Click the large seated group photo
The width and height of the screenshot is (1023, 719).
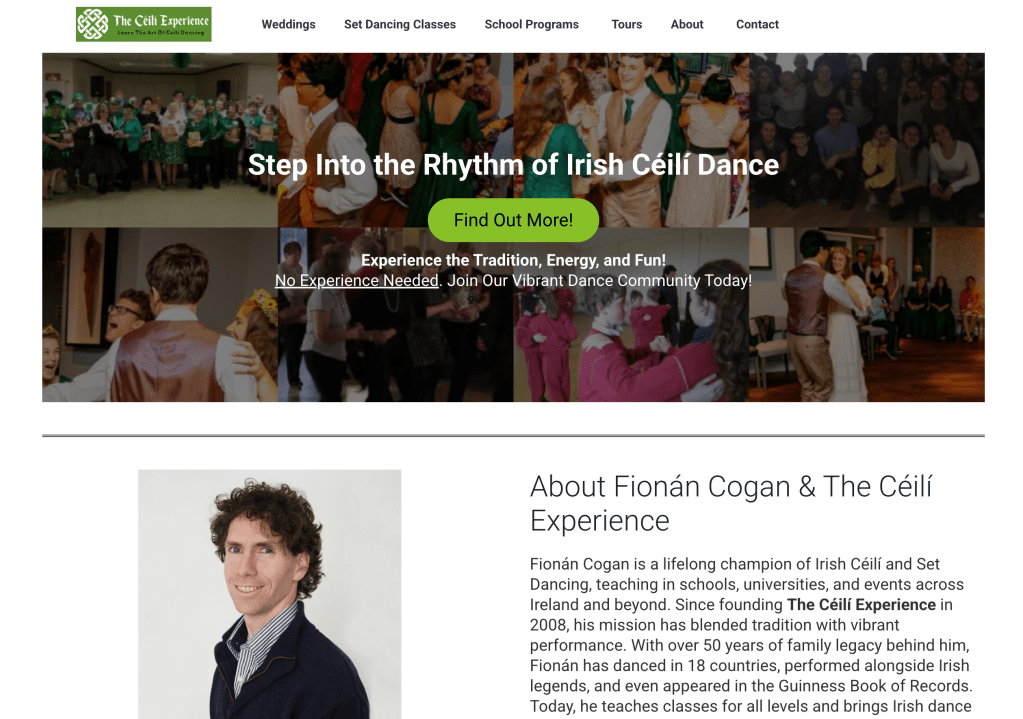coord(866,140)
